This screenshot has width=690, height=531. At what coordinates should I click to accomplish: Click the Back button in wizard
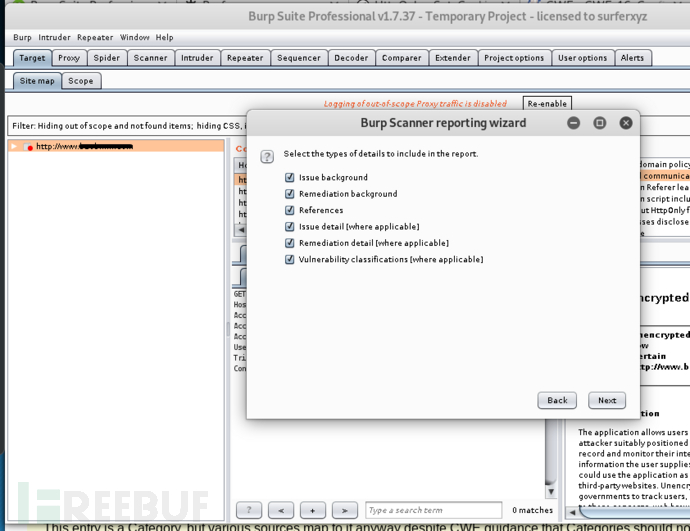click(x=557, y=400)
